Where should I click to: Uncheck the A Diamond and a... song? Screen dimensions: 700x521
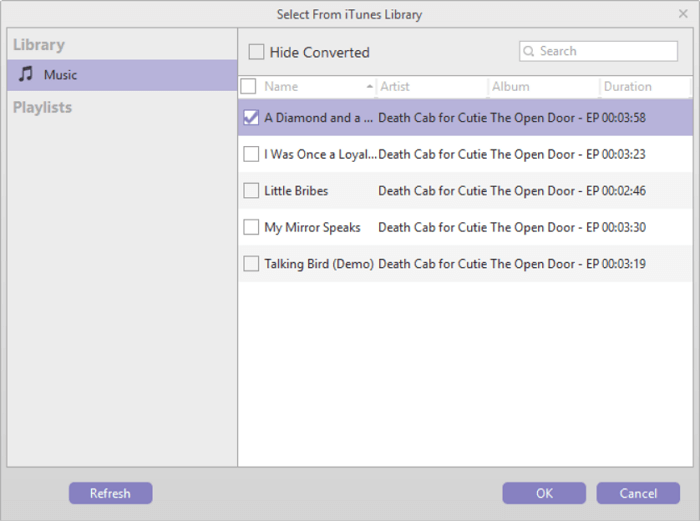[251, 118]
